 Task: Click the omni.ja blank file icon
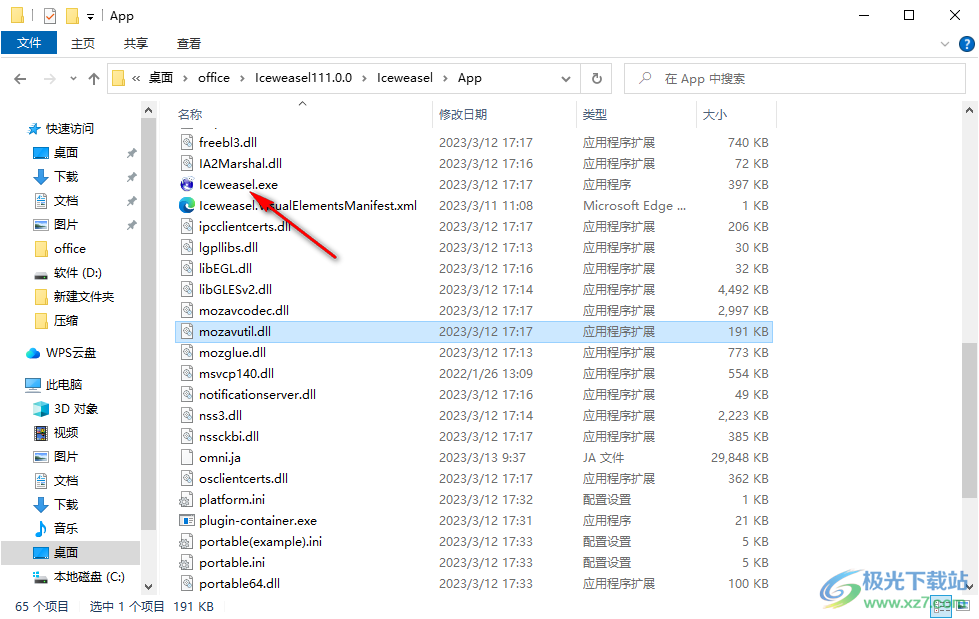(186, 457)
